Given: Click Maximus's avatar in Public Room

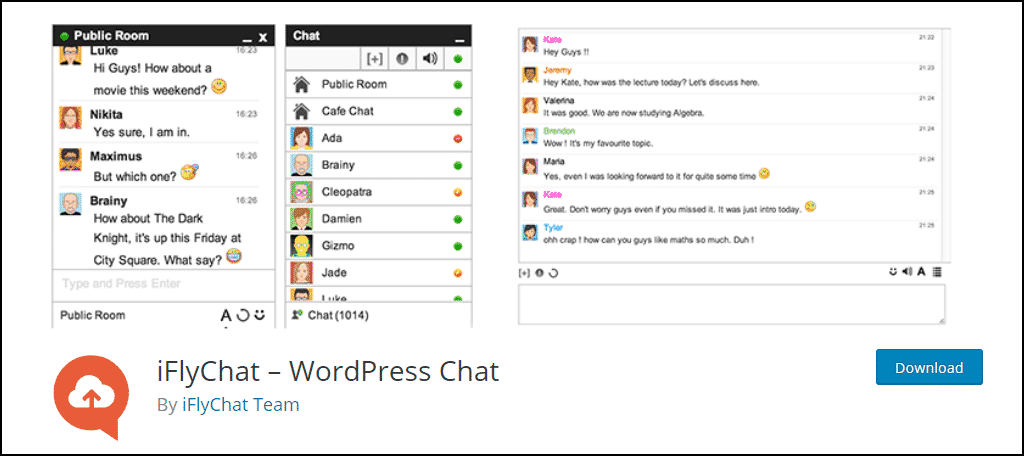Looking at the screenshot, I should (70, 159).
